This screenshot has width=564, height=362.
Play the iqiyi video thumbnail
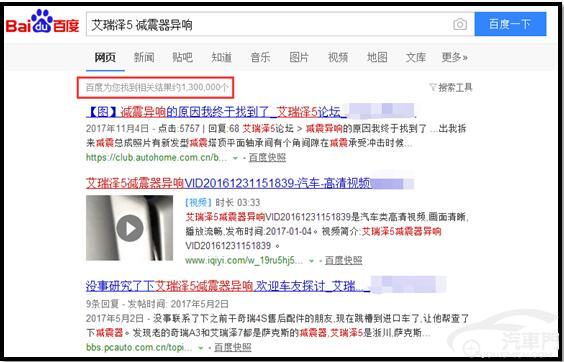point(129,228)
